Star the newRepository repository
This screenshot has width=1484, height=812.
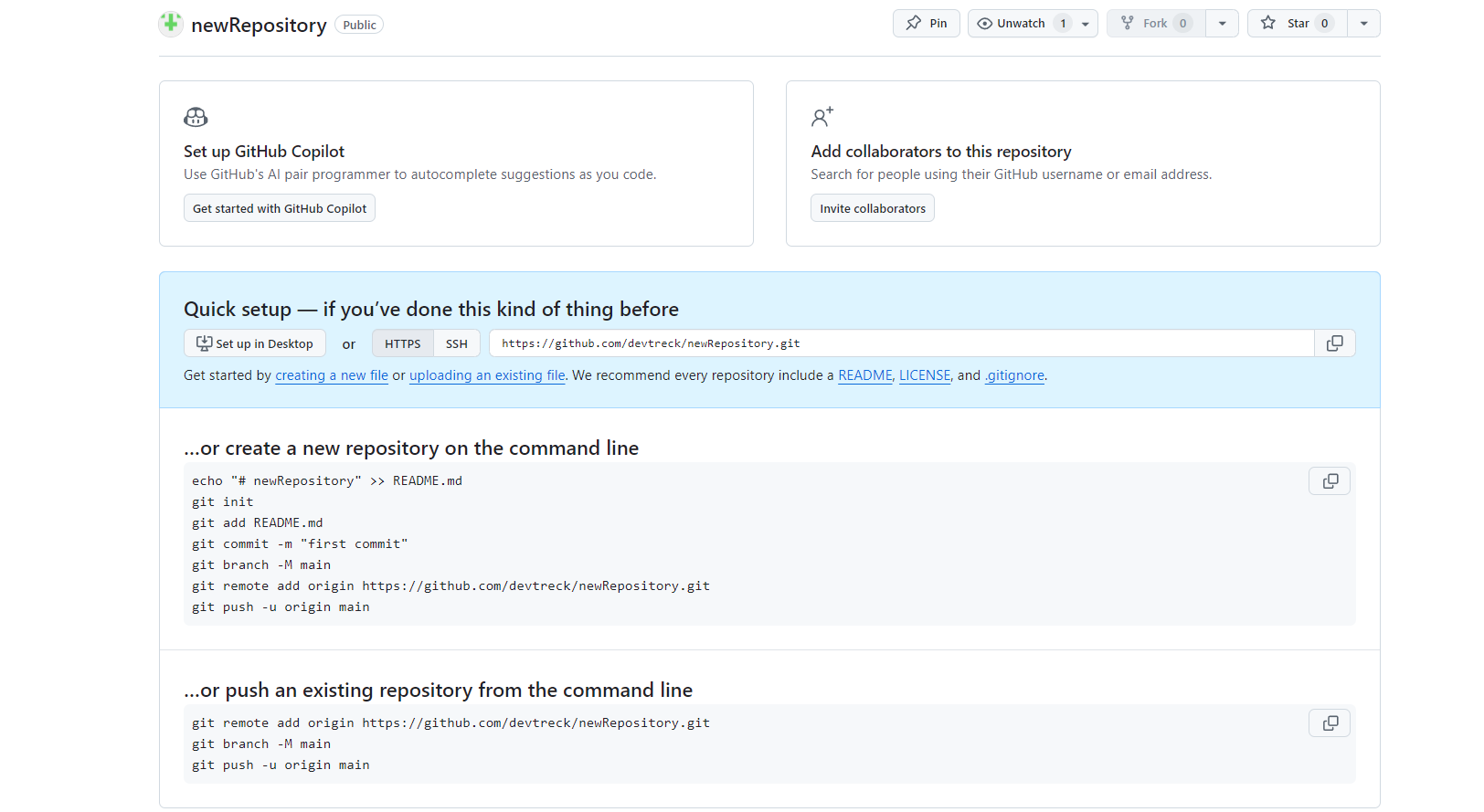[x=1298, y=24]
